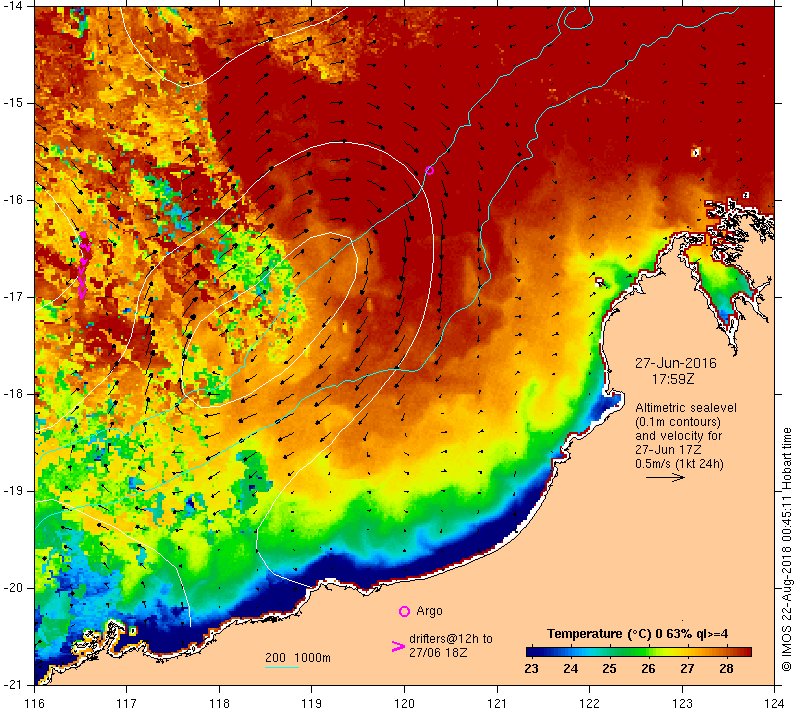Screen dimensions: 800x710
Task: Click the magenta drifters legend arrow symbol
Action: click(x=398, y=646)
